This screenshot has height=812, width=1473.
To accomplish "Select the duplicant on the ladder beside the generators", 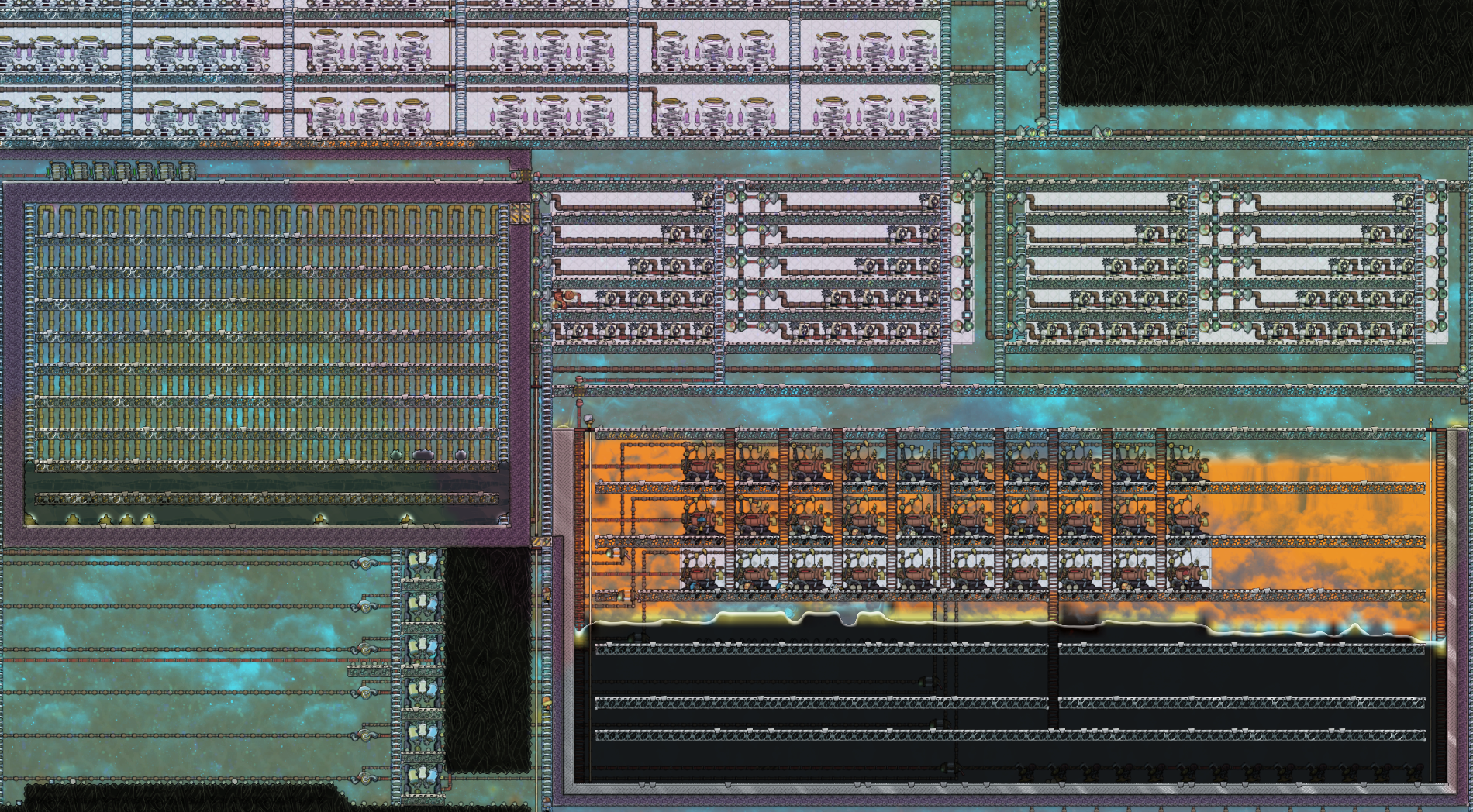I will pyautogui.click(x=547, y=595).
